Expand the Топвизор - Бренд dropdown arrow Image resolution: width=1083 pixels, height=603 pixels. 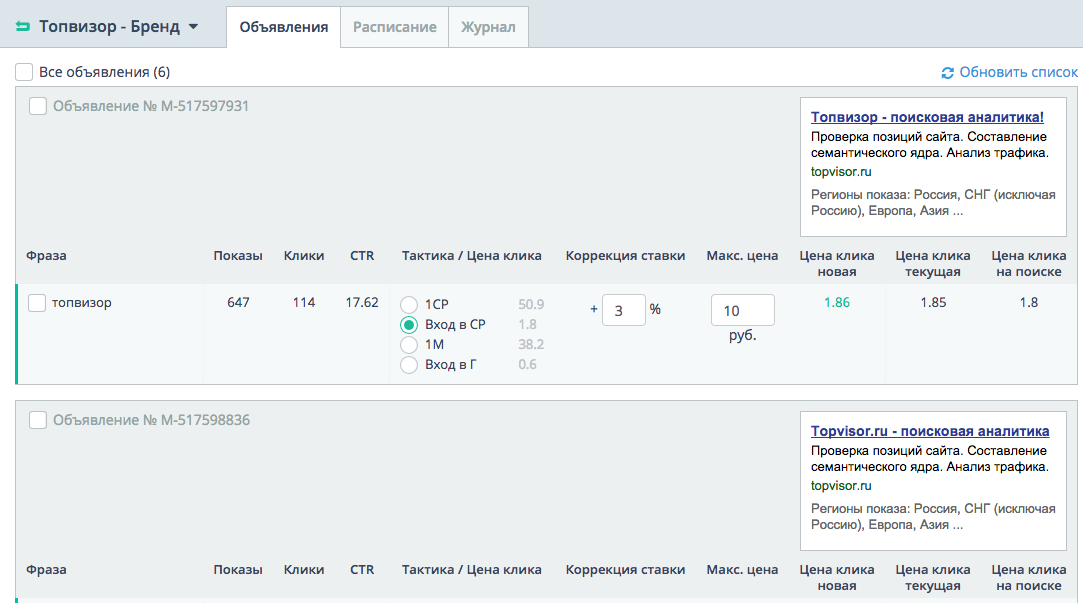193,27
